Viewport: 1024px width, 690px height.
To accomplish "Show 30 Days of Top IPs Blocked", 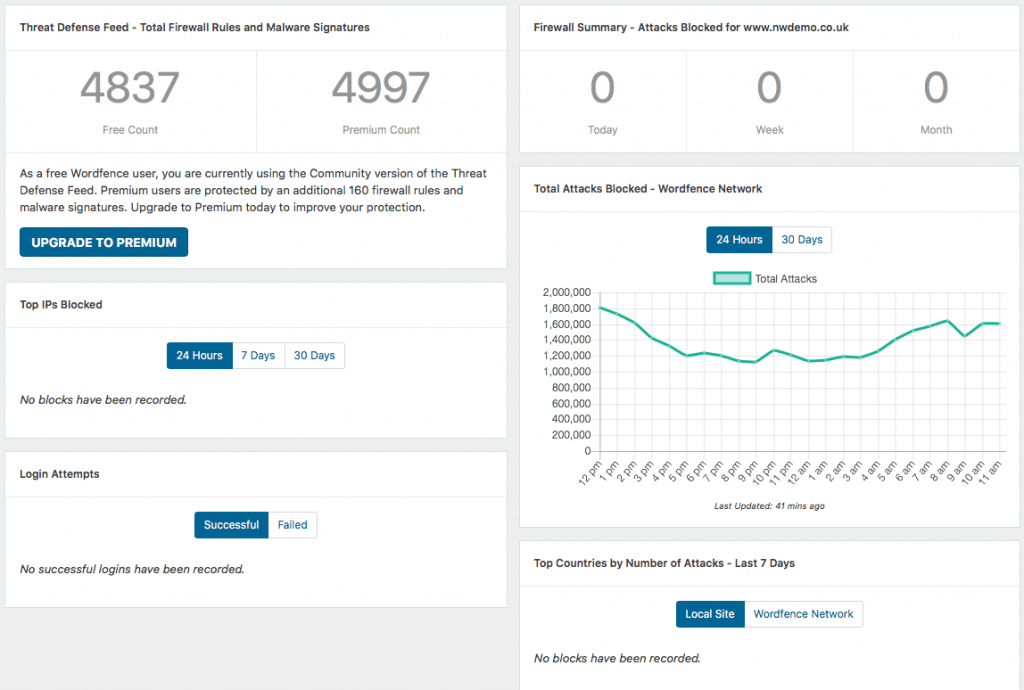I will click(x=315, y=356).
